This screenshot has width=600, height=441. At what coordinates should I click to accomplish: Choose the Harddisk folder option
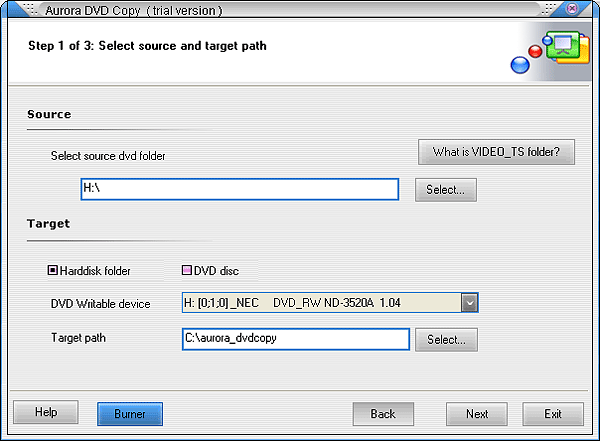(x=54, y=270)
